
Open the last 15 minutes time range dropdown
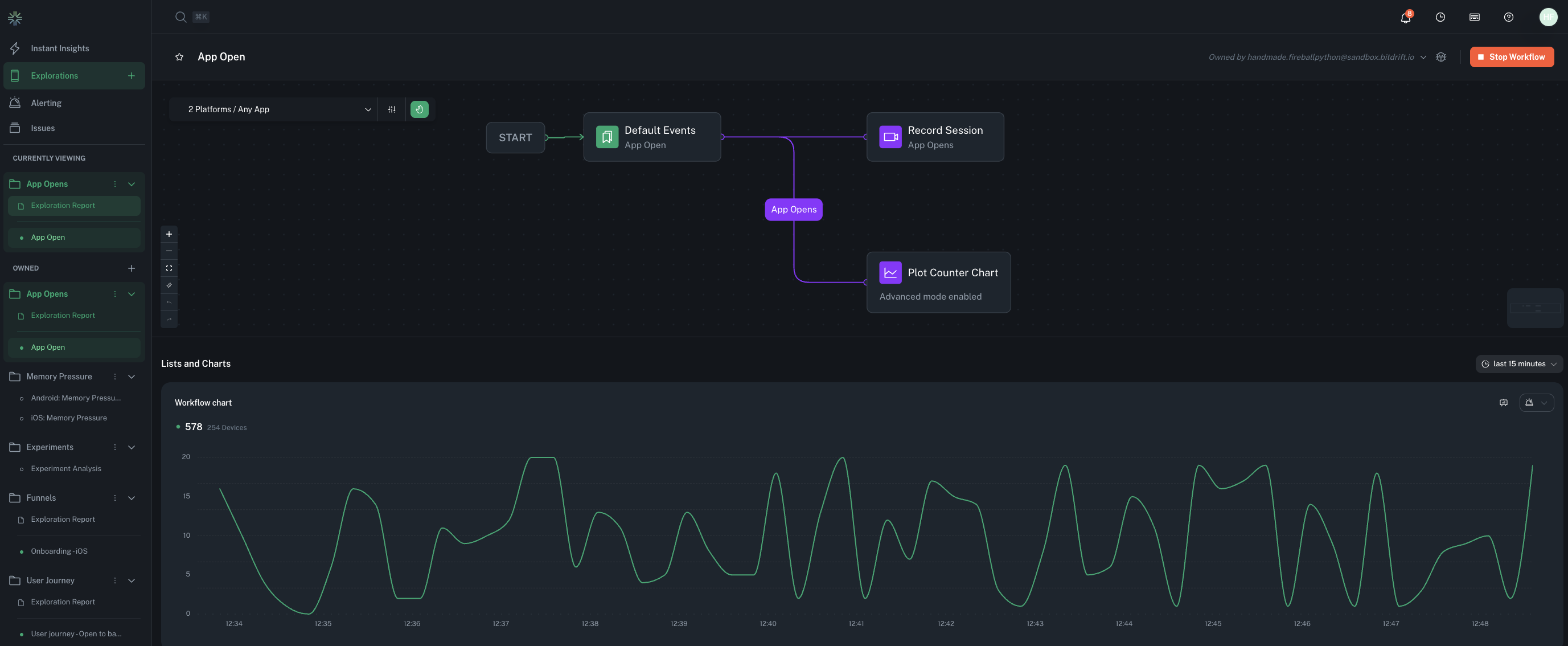[x=1518, y=364]
